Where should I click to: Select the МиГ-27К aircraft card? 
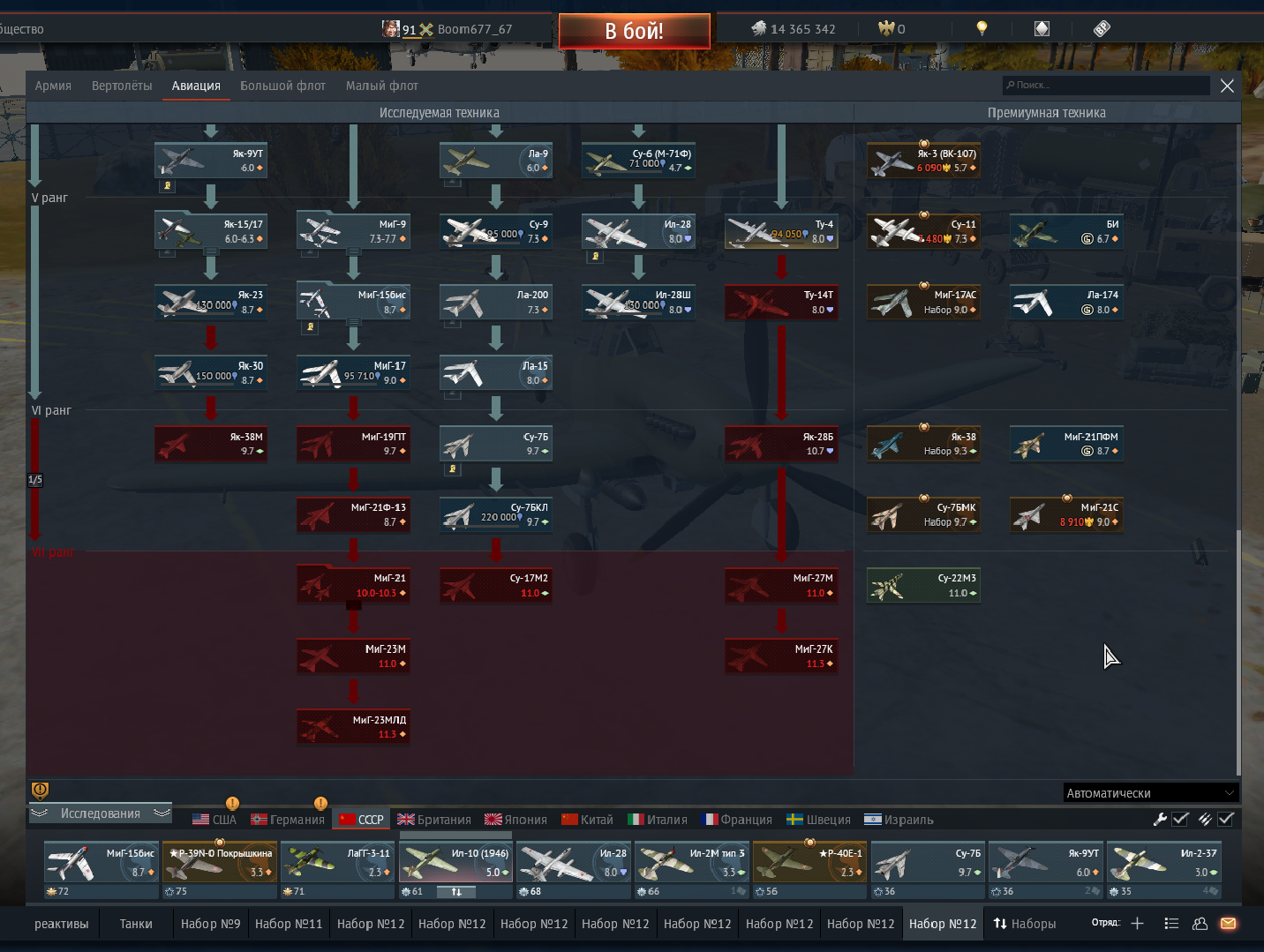[781, 656]
